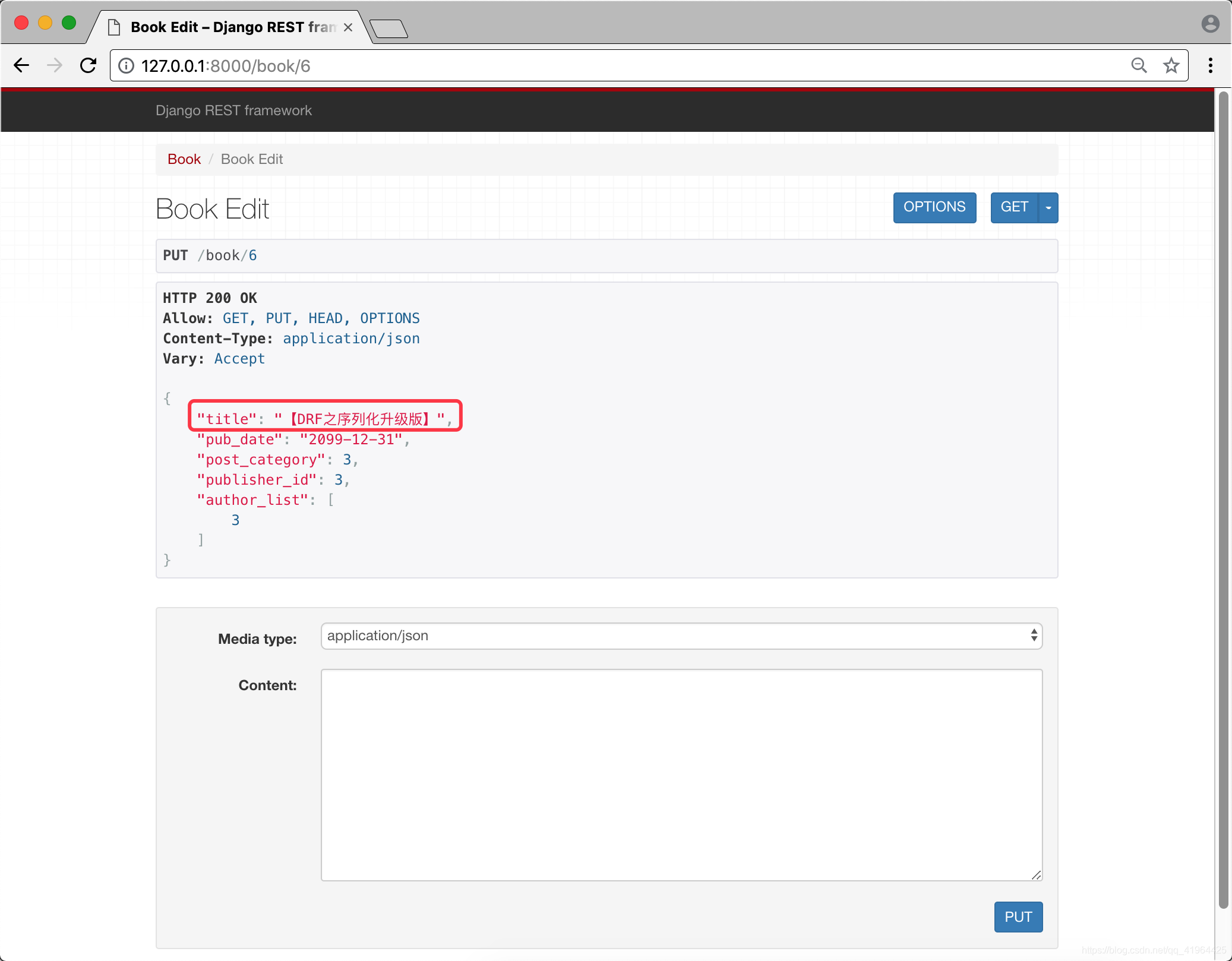Click the "post_category": 3 line
The width and height of the screenshot is (1232, 961).
[x=277, y=460]
